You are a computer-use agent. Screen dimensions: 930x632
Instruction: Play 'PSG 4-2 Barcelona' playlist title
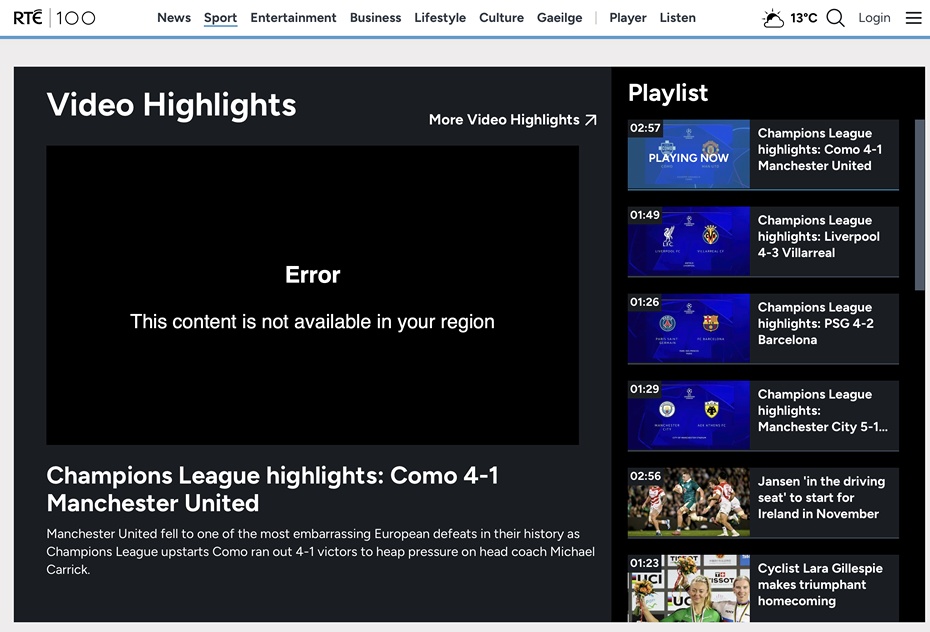(816, 324)
